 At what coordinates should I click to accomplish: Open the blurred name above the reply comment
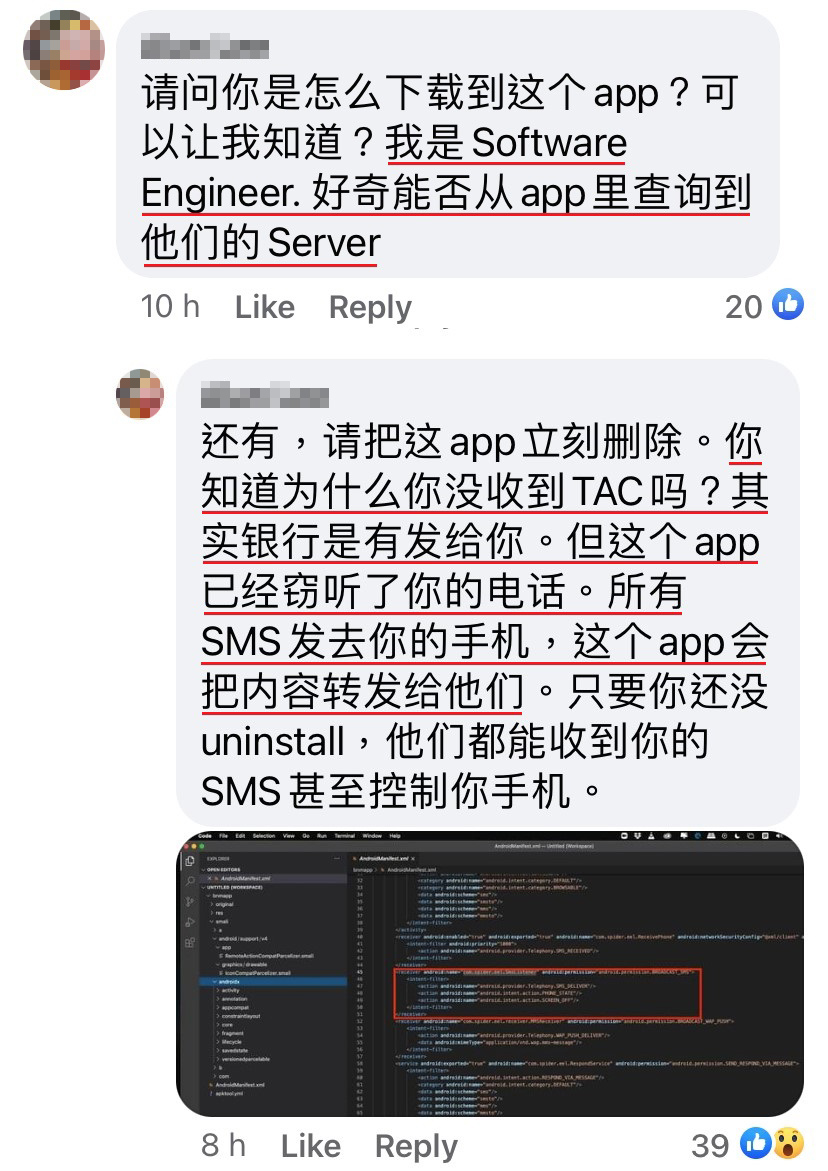tap(264, 396)
